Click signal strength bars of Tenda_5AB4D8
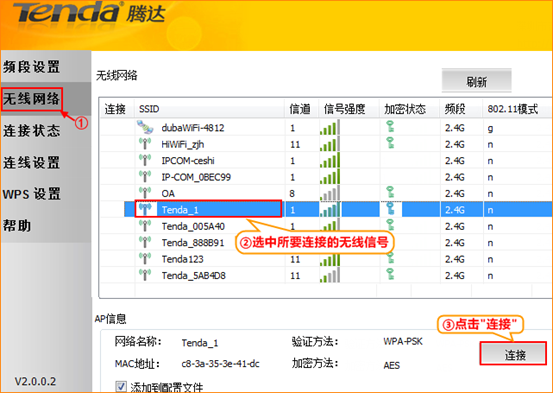 pyautogui.click(x=330, y=275)
